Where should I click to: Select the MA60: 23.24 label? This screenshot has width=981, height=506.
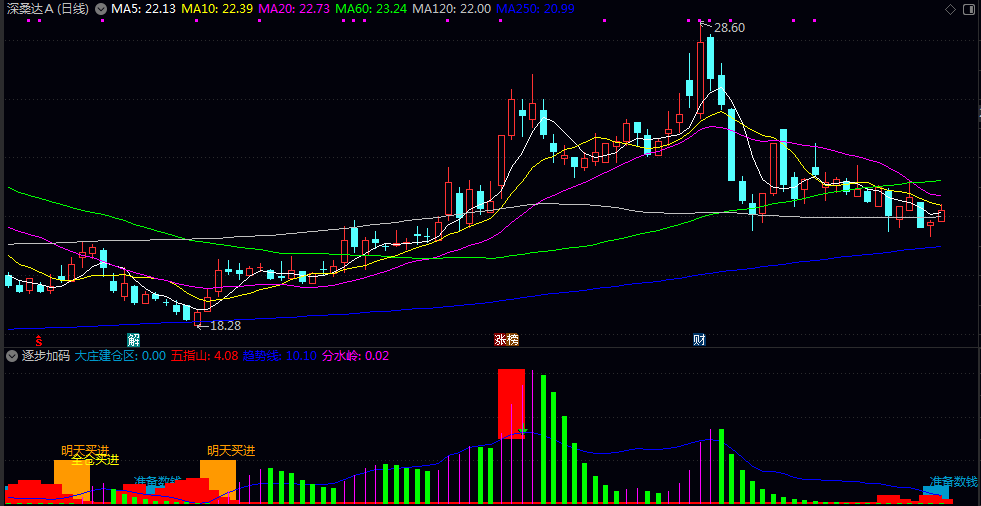pyautogui.click(x=371, y=9)
